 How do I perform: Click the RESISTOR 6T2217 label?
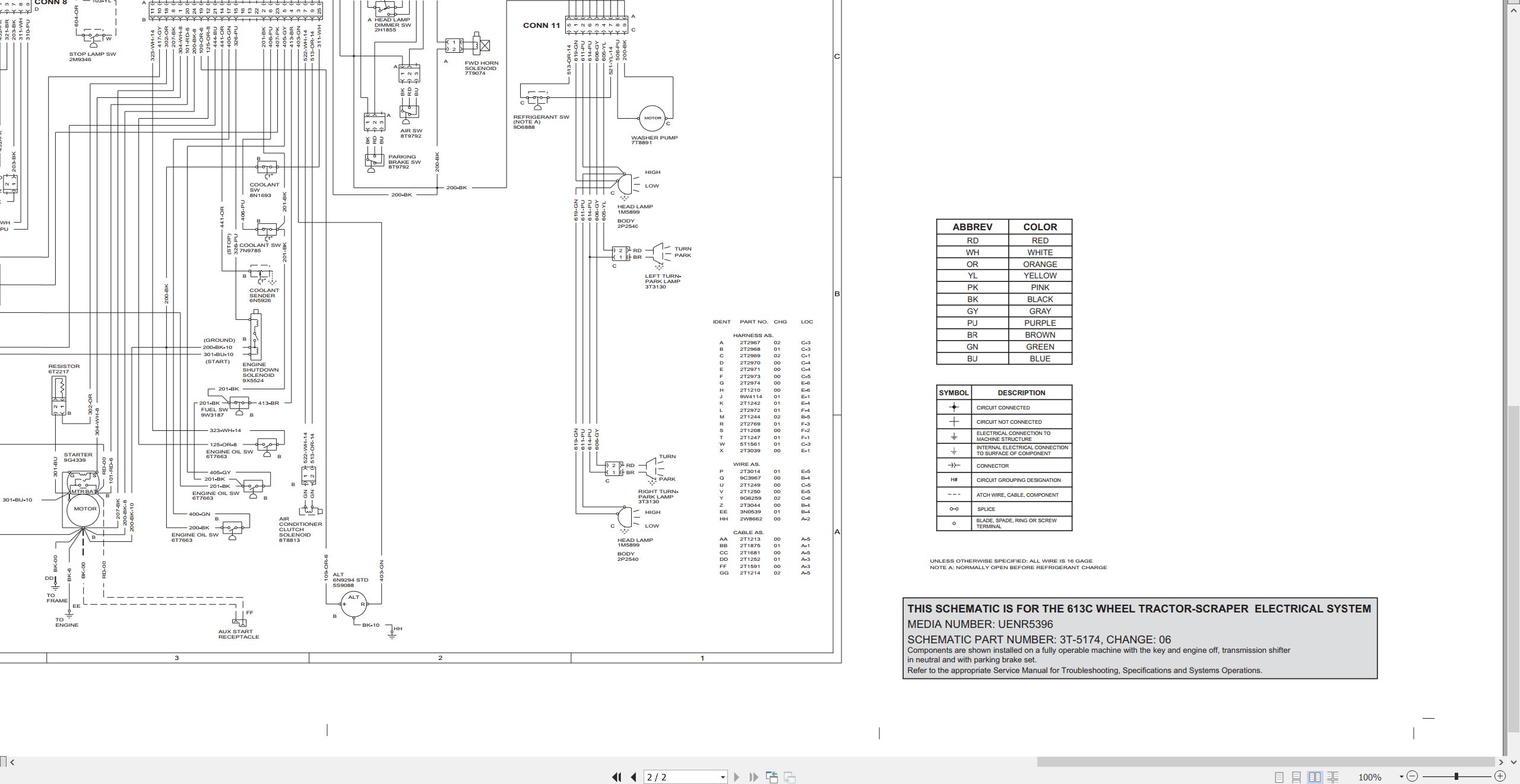64,369
